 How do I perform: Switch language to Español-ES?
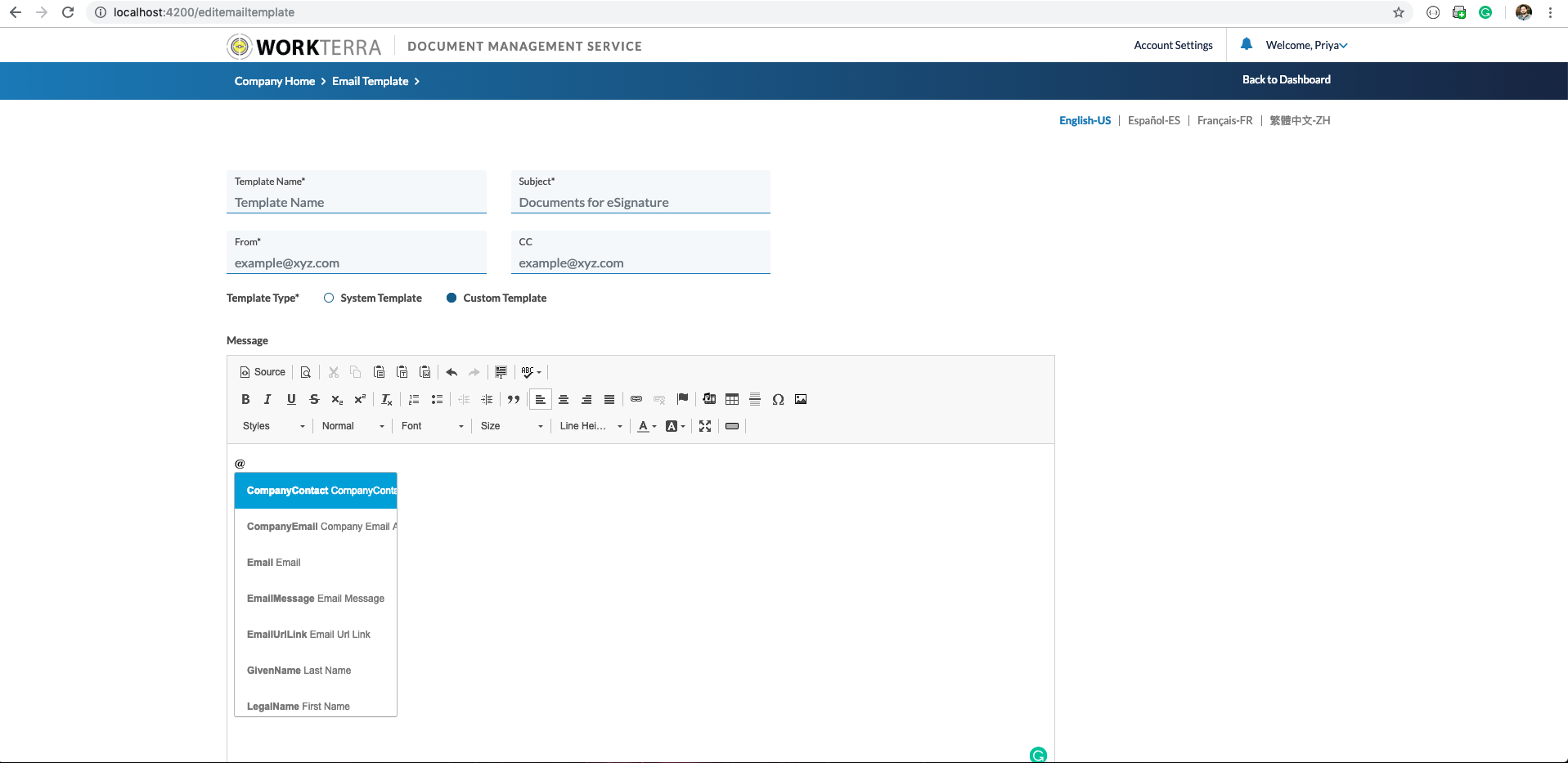click(1153, 120)
